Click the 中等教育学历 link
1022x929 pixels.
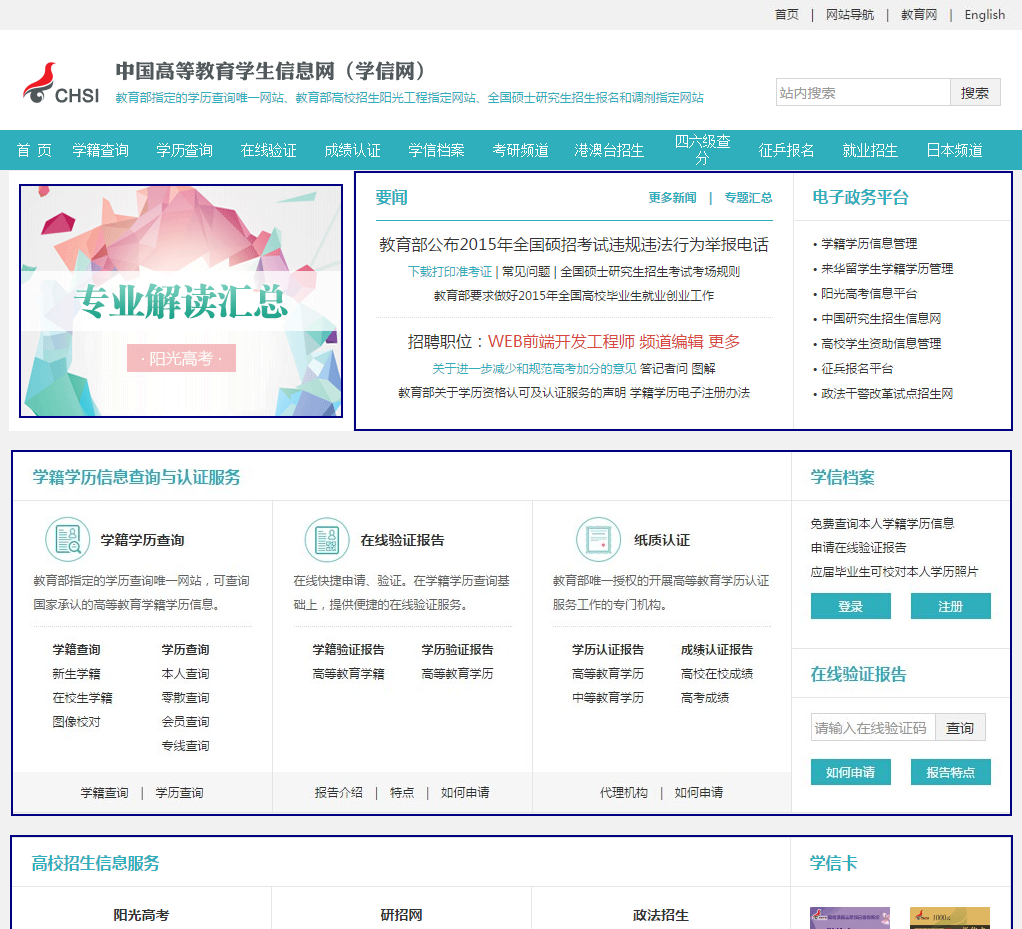point(608,698)
